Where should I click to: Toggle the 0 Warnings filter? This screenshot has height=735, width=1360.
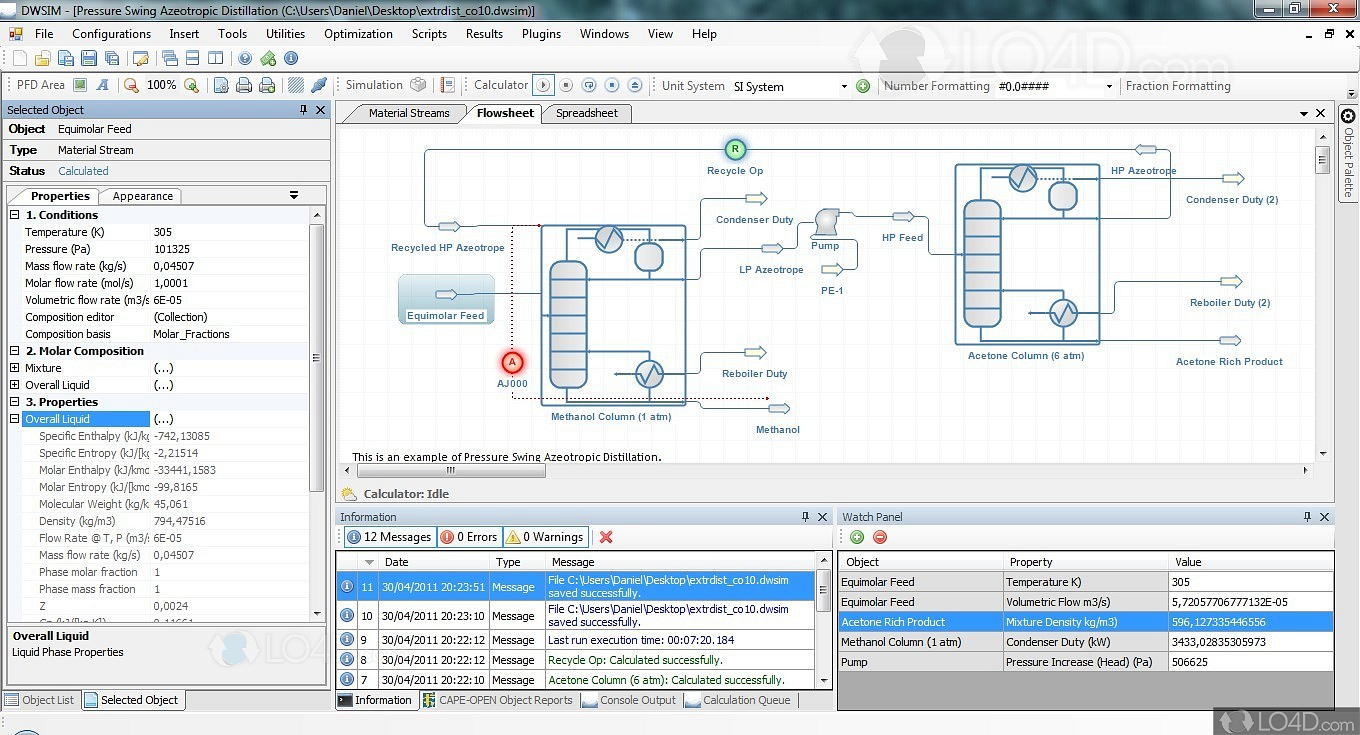point(545,537)
